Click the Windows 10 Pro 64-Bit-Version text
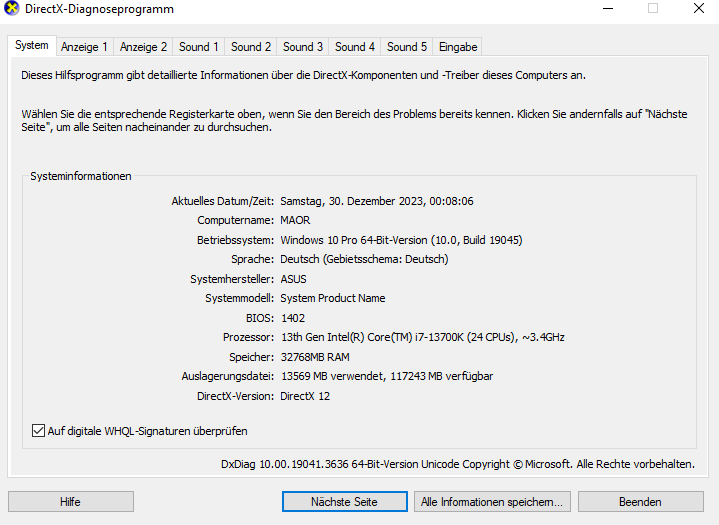 [401, 240]
